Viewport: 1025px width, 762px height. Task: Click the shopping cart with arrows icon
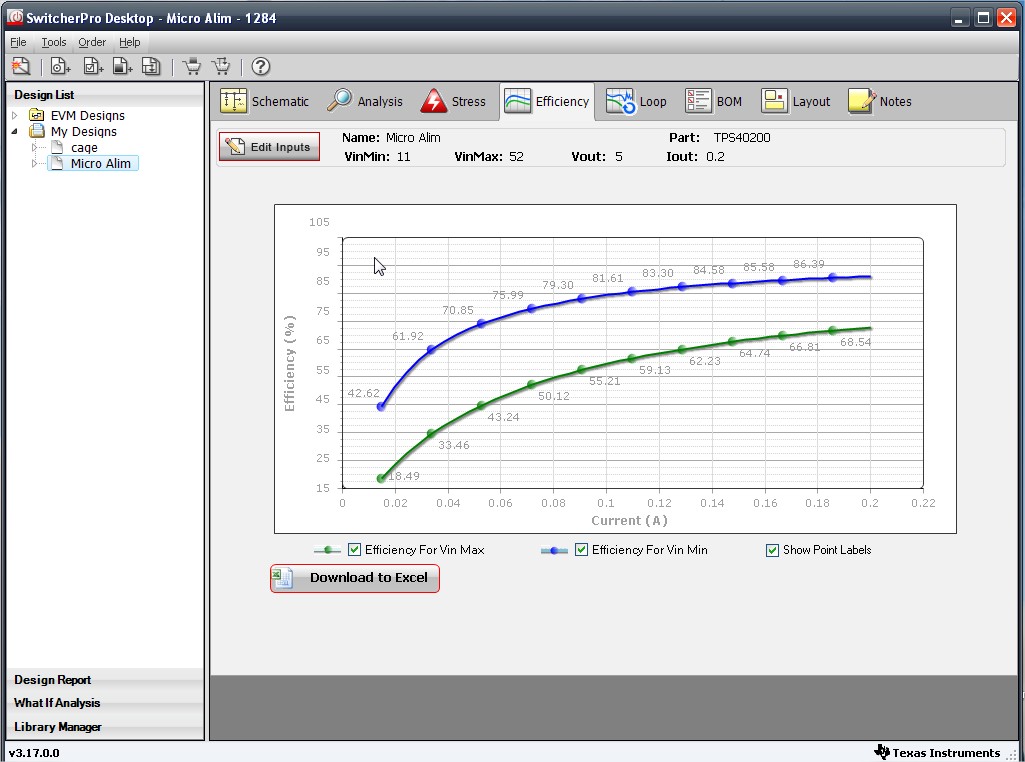click(x=222, y=66)
